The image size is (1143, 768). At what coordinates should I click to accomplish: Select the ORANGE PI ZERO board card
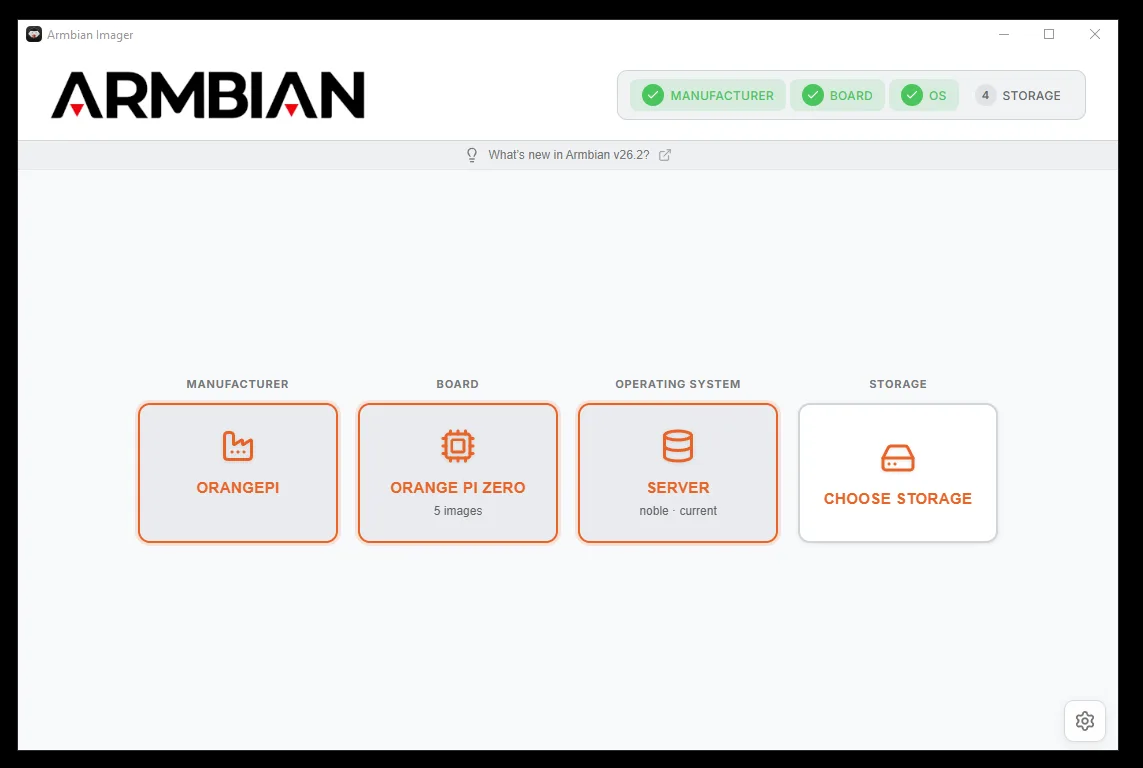point(458,473)
